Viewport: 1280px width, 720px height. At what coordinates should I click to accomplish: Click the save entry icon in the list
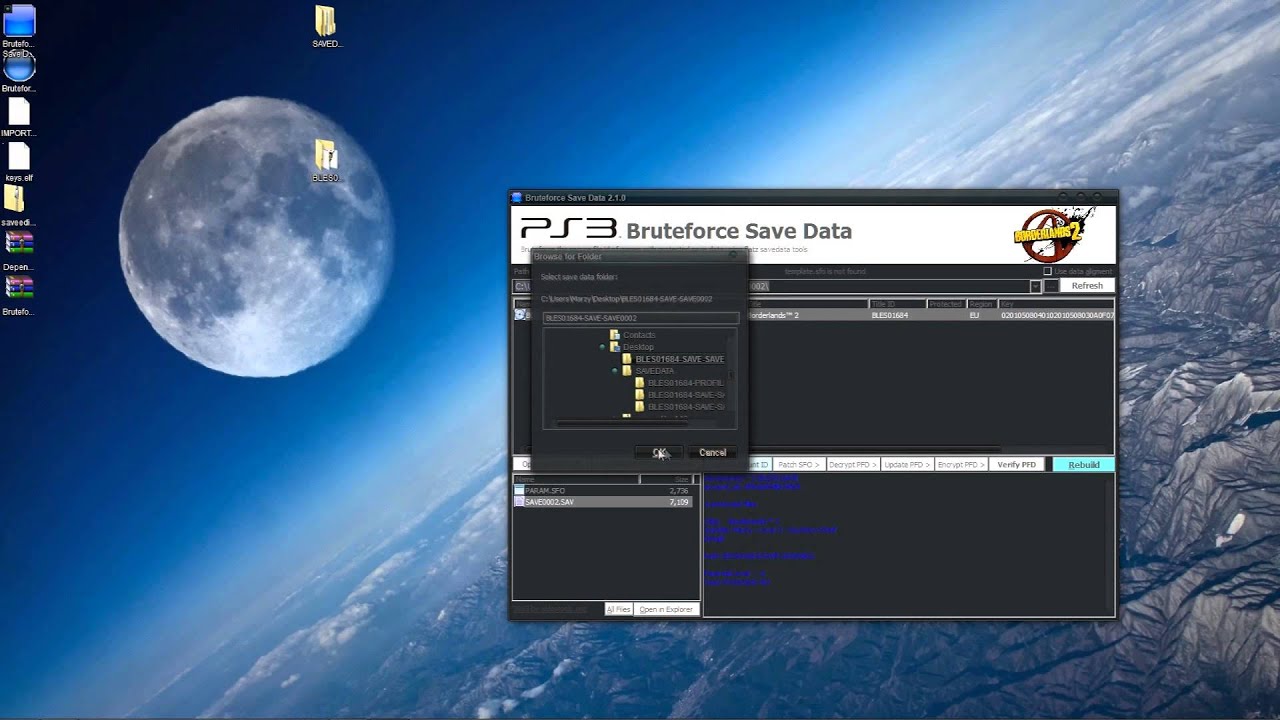[520, 315]
